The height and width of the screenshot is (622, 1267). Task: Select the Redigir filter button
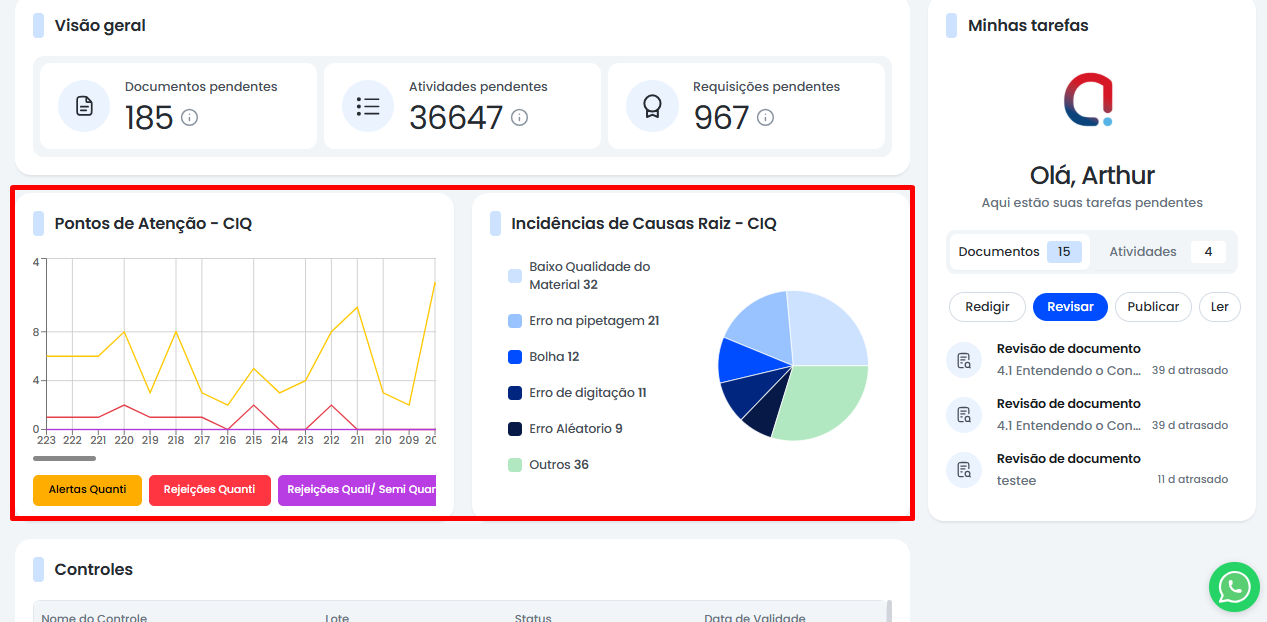(987, 307)
